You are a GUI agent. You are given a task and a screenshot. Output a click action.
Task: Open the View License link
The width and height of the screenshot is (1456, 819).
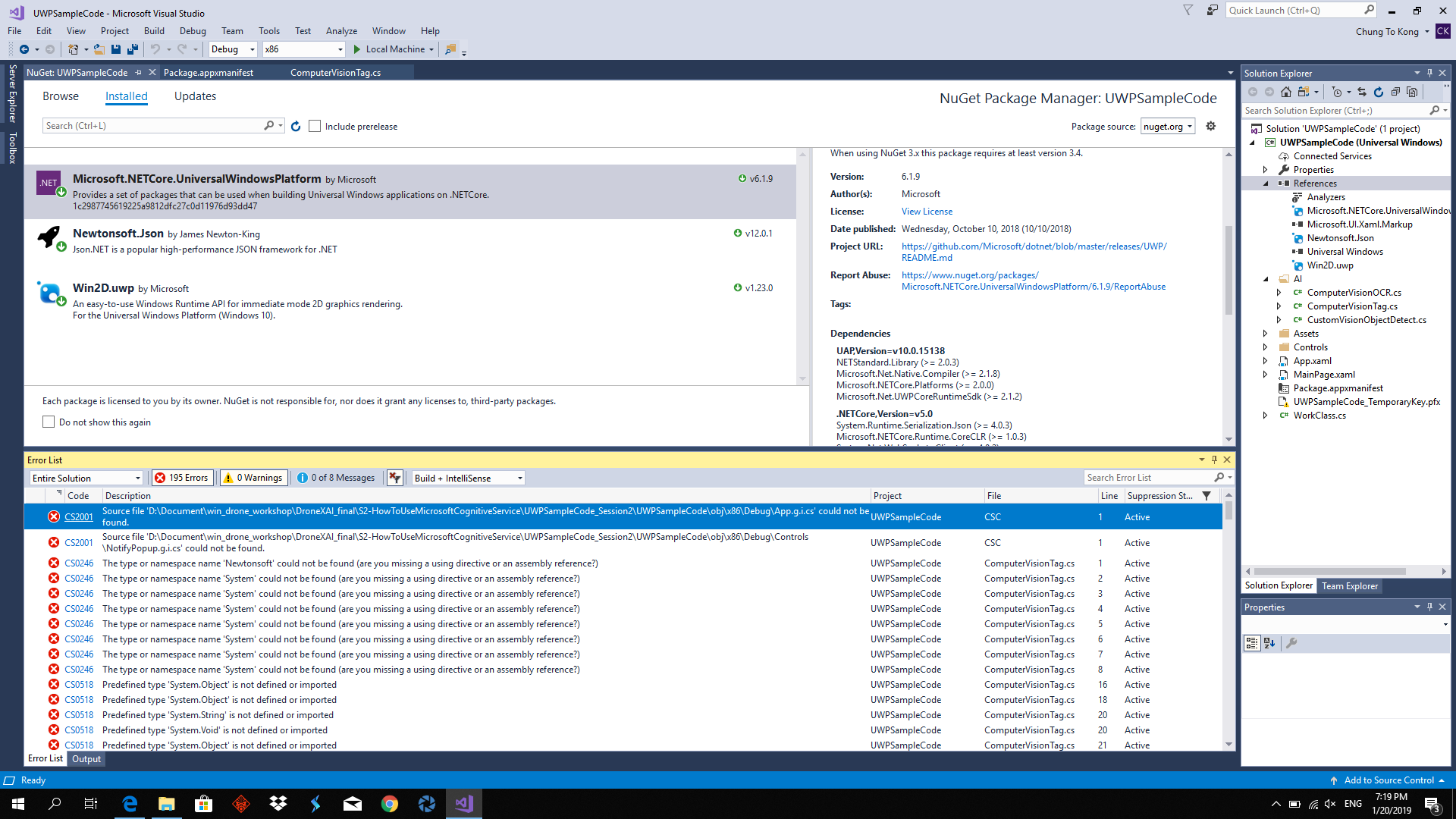pos(927,212)
